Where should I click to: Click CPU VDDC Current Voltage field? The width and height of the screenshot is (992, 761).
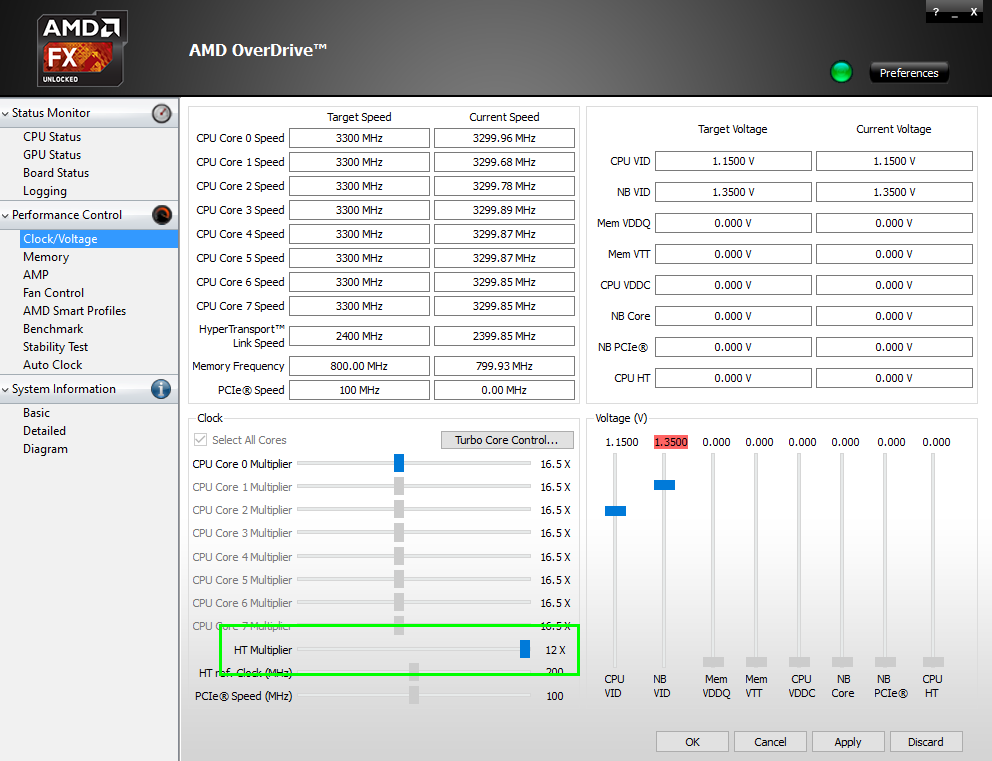click(894, 285)
